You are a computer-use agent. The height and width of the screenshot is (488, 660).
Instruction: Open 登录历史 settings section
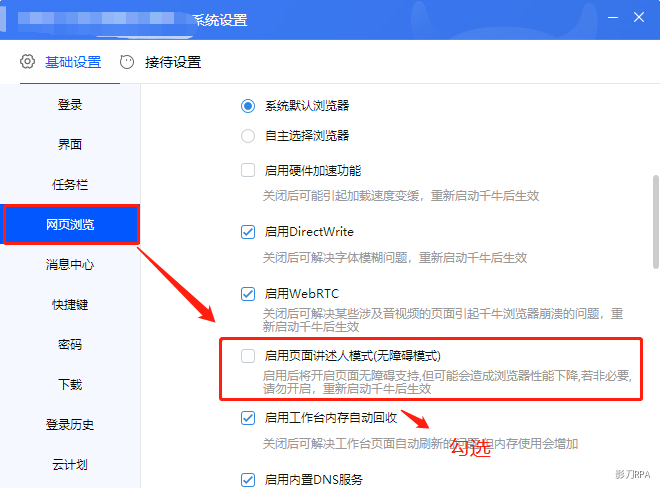point(70,424)
